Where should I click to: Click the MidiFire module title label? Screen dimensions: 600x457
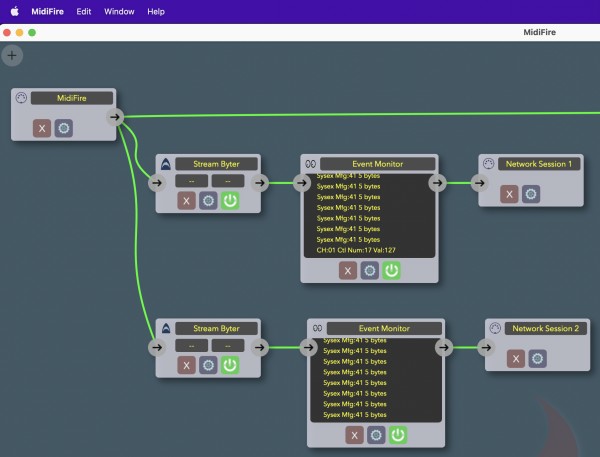(72, 98)
